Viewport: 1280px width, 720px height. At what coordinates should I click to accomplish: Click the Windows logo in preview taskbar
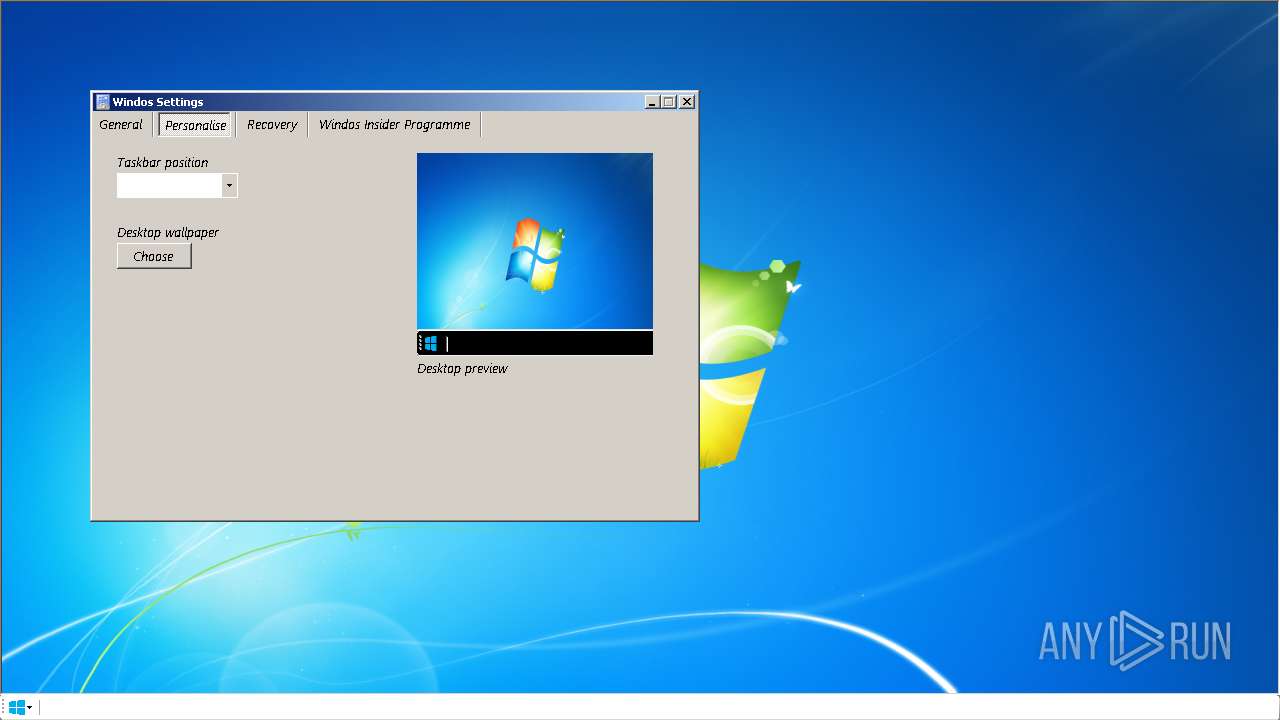click(x=431, y=344)
